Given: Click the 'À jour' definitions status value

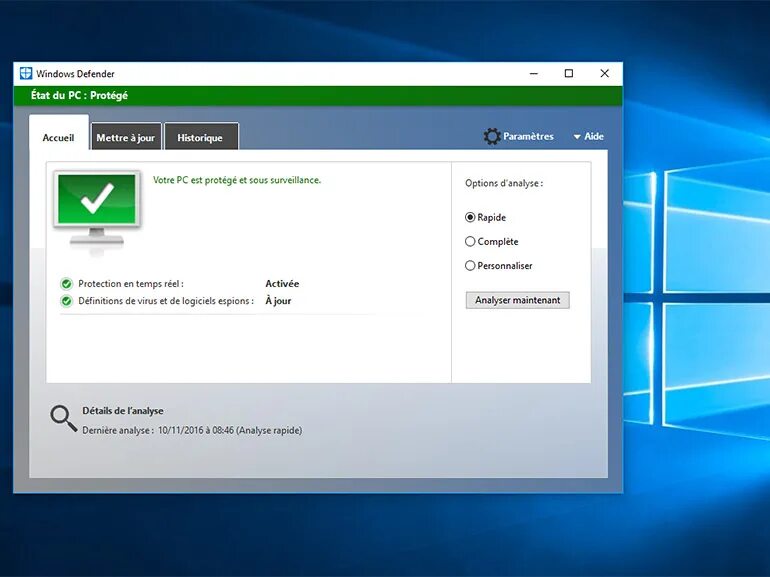Looking at the screenshot, I should point(278,301).
